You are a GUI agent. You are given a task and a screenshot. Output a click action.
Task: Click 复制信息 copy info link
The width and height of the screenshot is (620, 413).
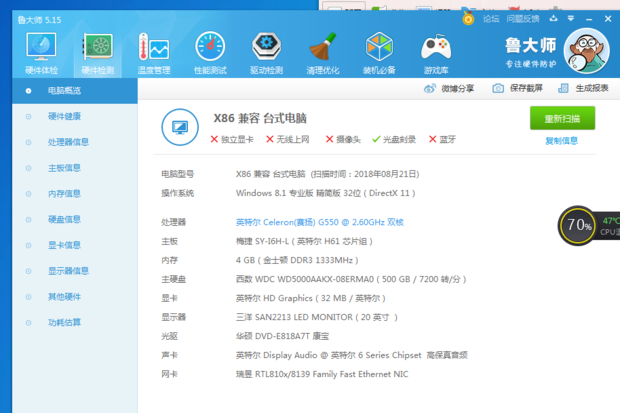click(561, 140)
